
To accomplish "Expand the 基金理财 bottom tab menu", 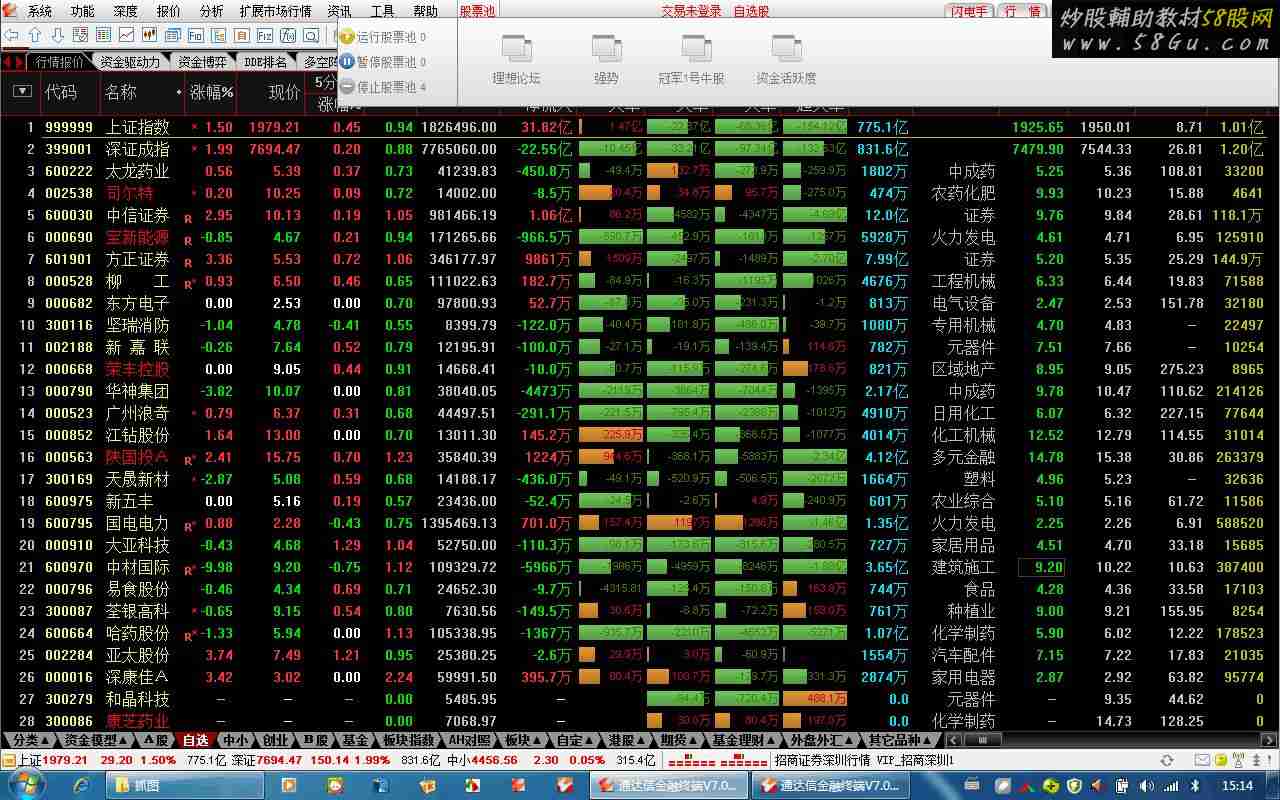I will point(743,740).
